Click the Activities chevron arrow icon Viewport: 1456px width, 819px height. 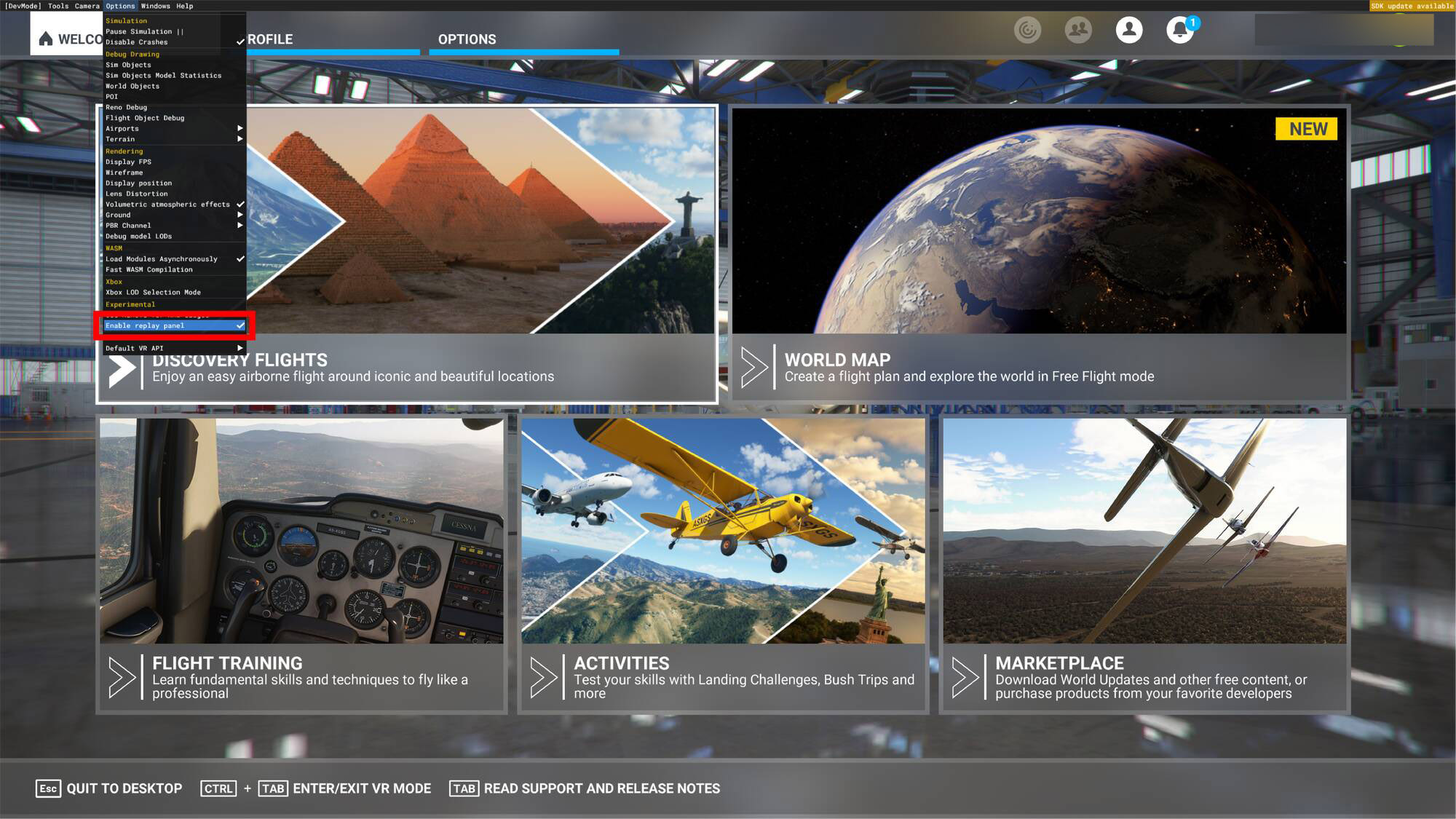click(543, 677)
